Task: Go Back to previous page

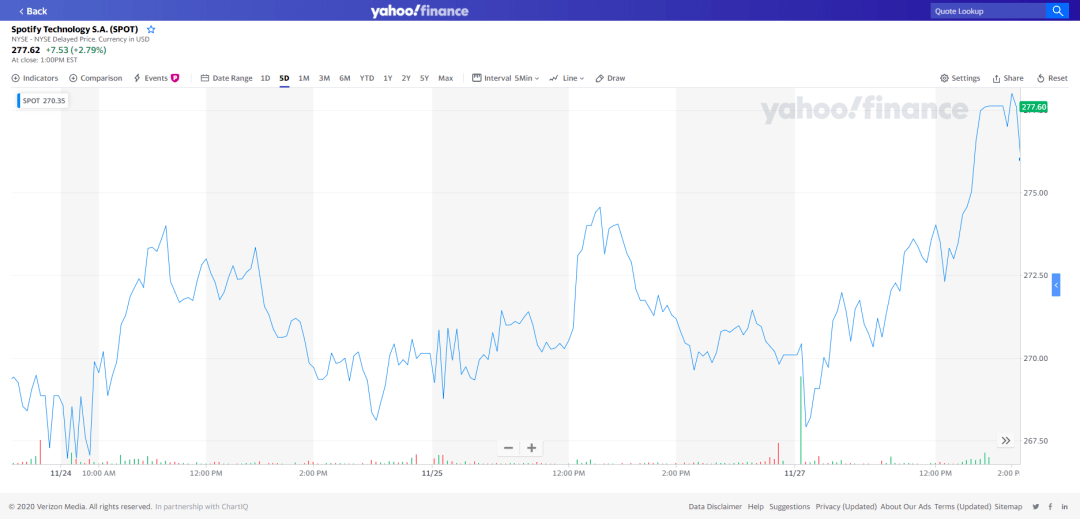Action: click(x=33, y=11)
